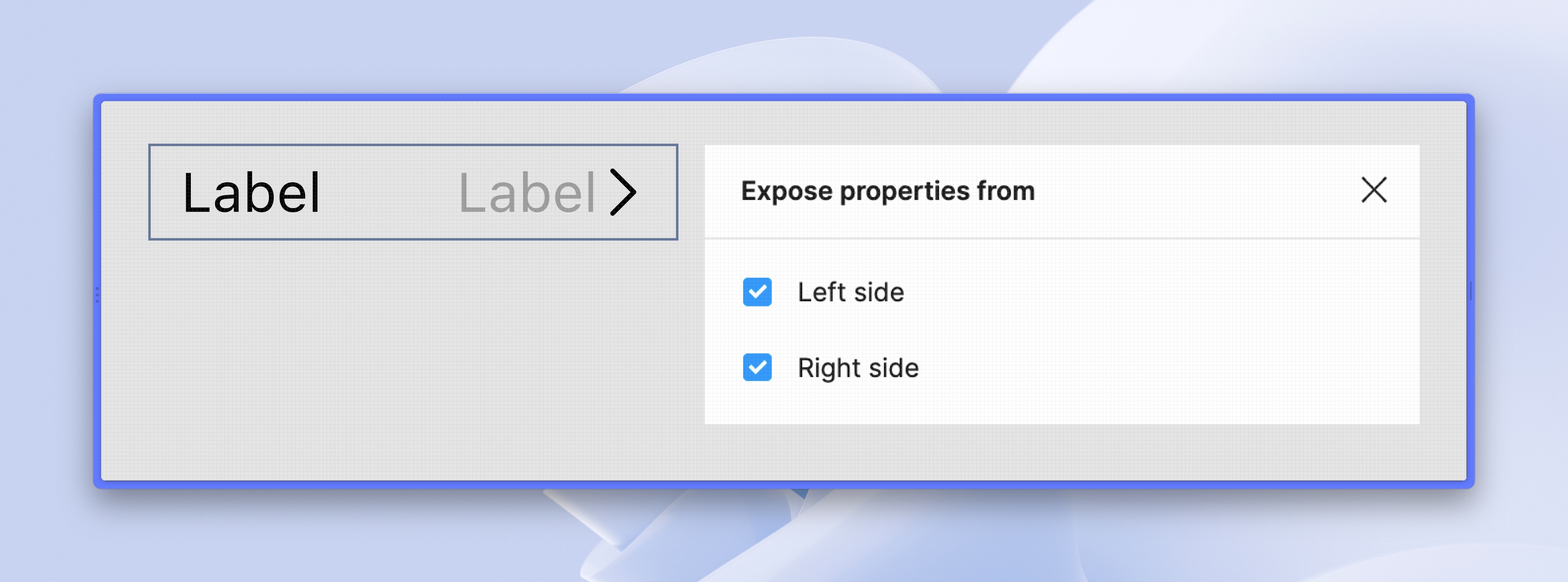Uncheck the Left side checkbox

point(757,292)
